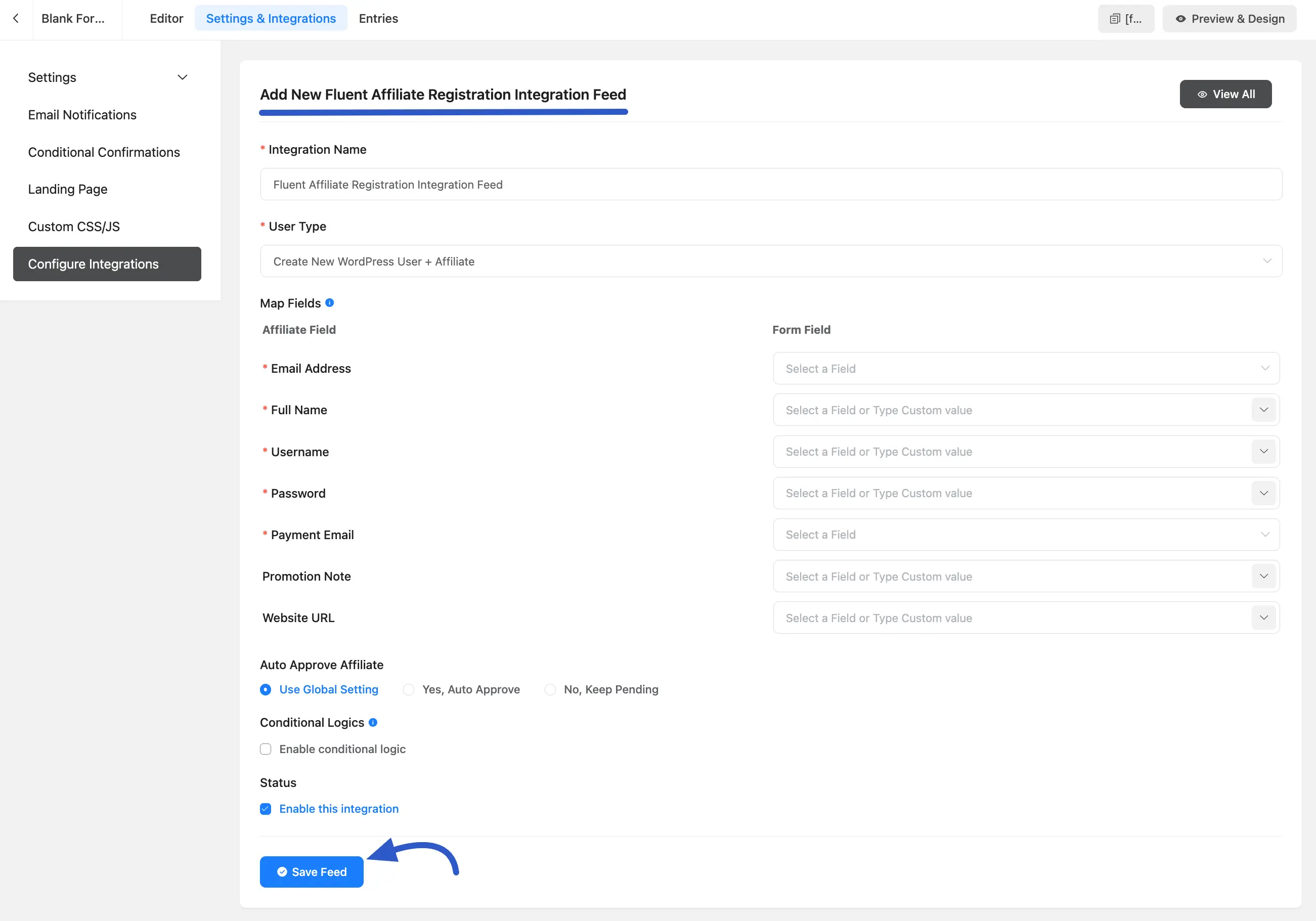Select Yes, Auto Approve radio option
The height and width of the screenshot is (921, 1316).
tap(408, 689)
